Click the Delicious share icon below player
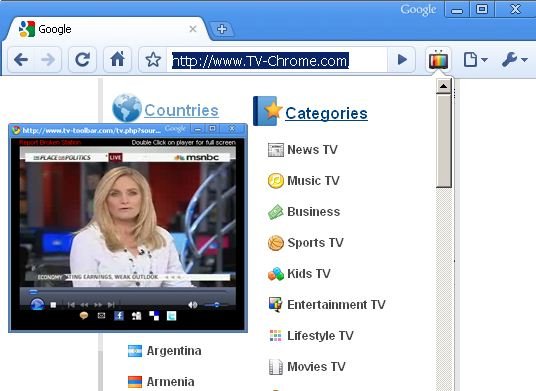This screenshot has width=536, height=391. point(154,315)
